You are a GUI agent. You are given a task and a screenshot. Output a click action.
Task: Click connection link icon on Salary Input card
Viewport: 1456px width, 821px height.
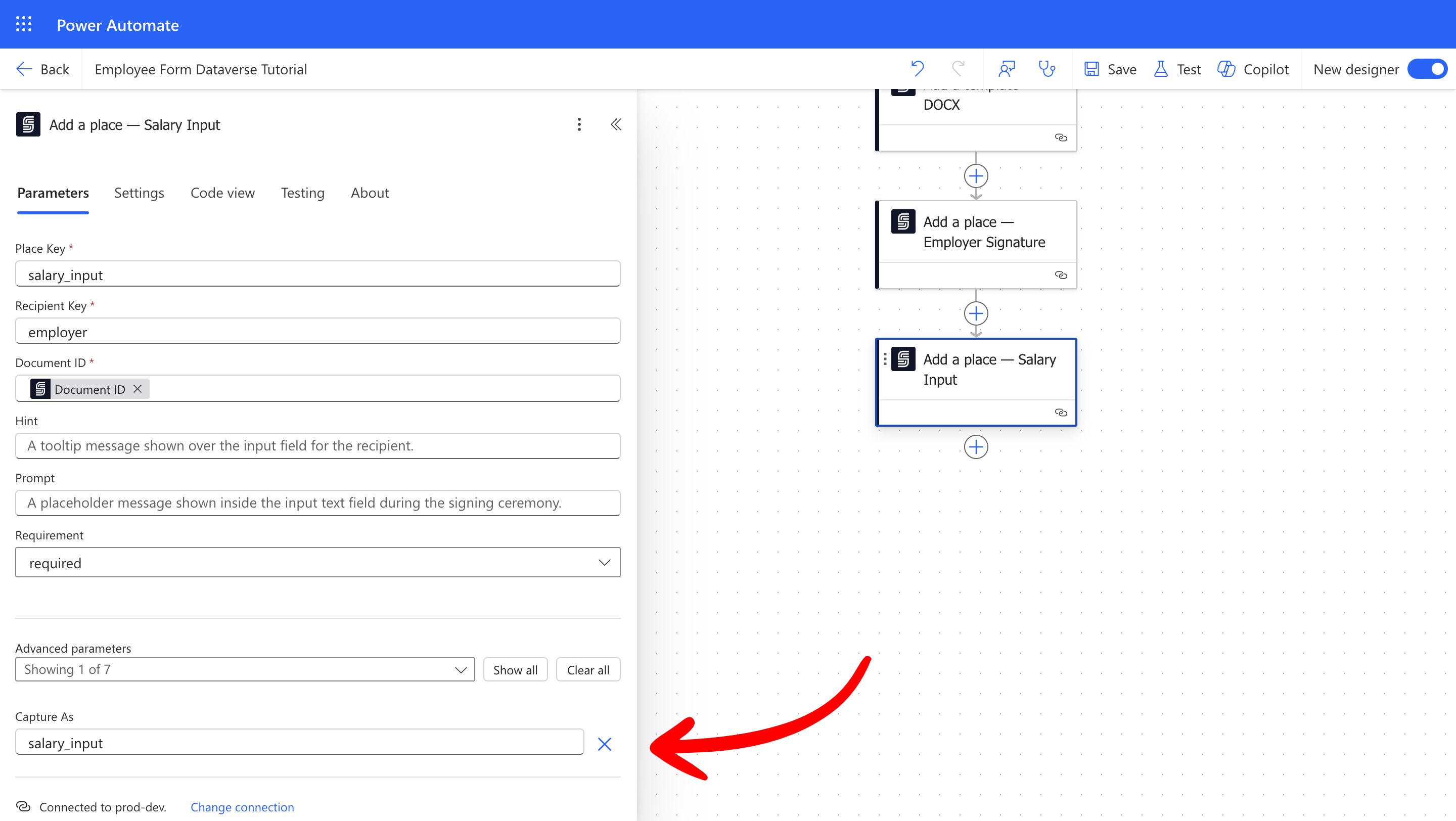1060,413
